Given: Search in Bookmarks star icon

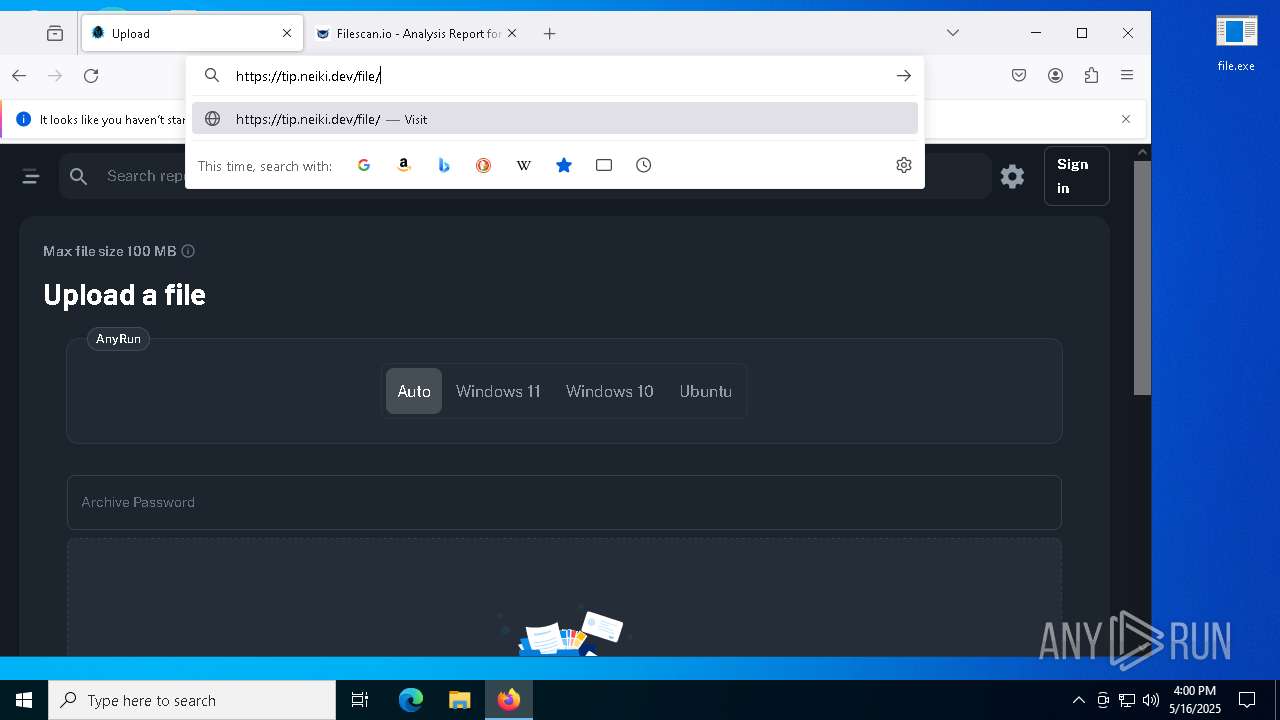Looking at the screenshot, I should (564, 165).
